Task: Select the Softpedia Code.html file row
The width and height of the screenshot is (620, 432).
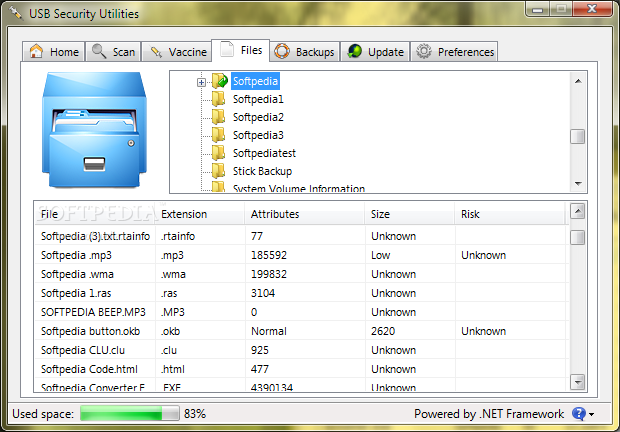Action: point(301,369)
